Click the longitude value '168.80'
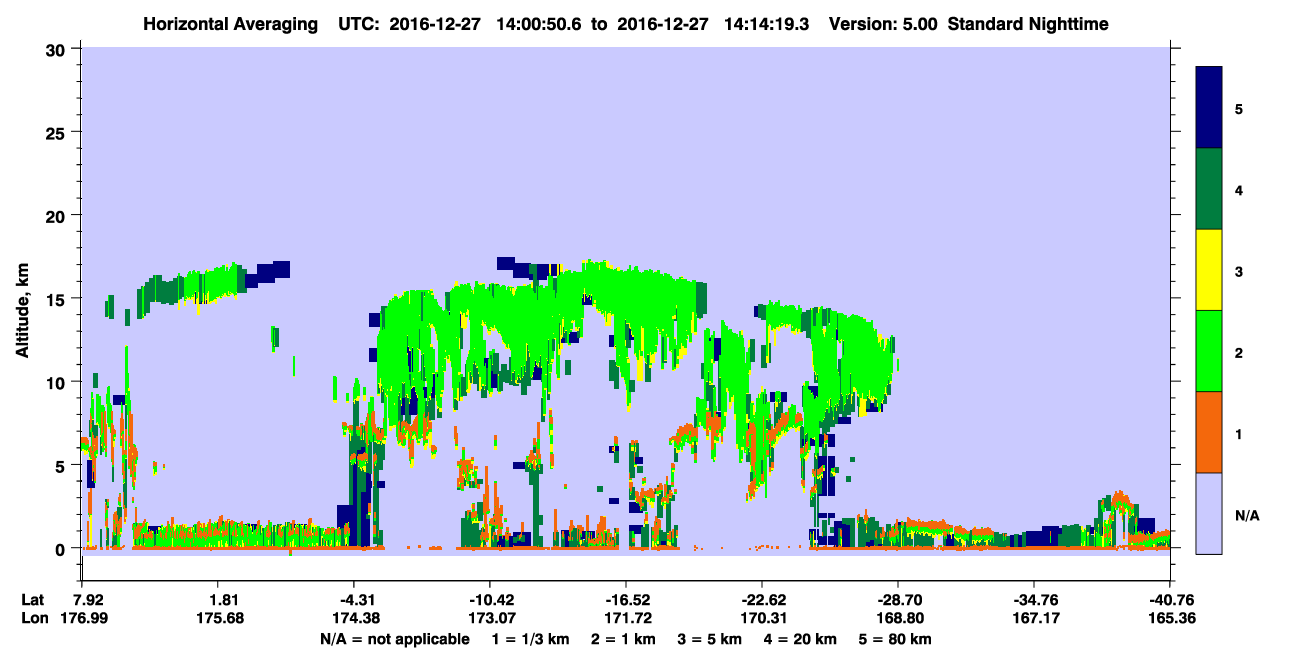 (898, 619)
